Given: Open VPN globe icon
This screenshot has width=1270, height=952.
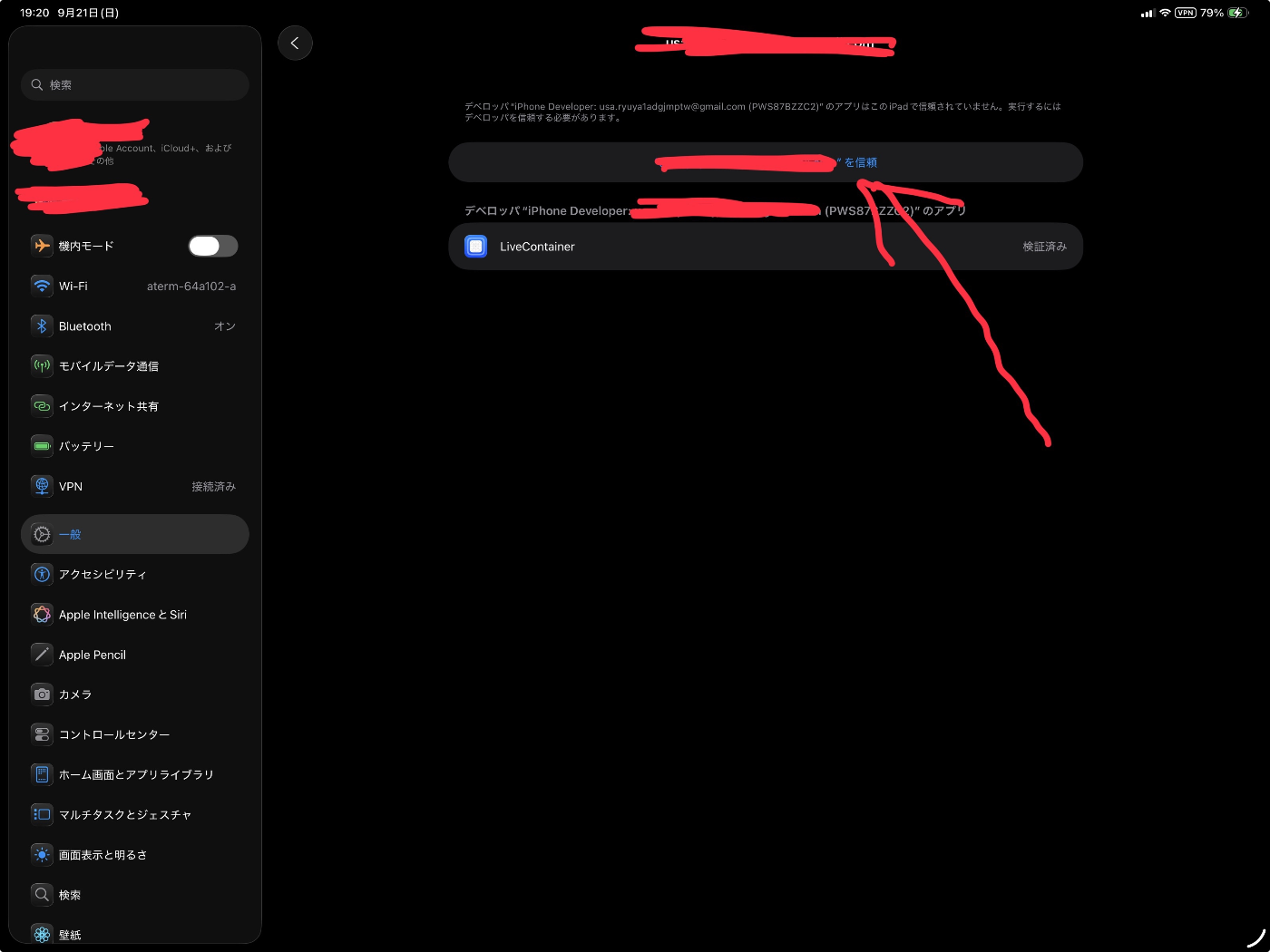Looking at the screenshot, I should click(42, 486).
